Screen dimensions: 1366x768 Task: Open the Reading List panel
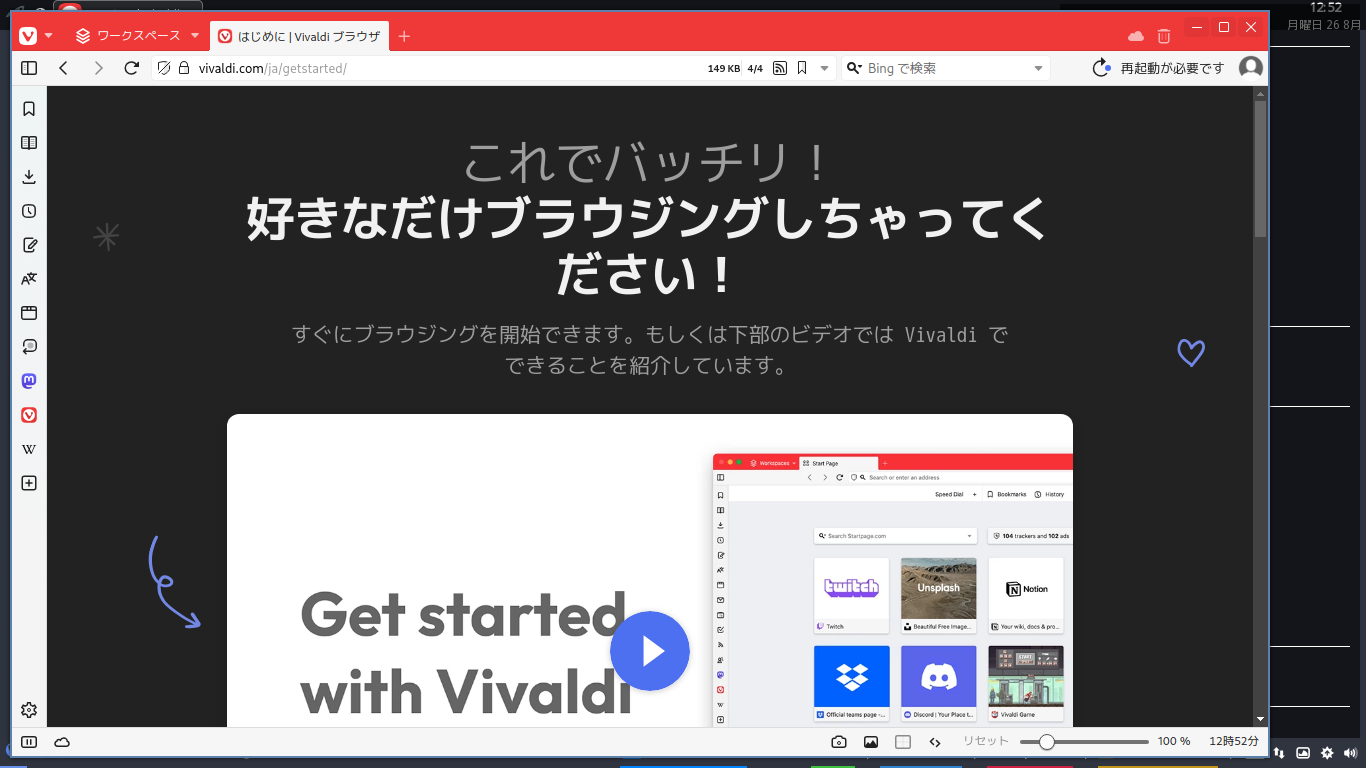(x=29, y=143)
